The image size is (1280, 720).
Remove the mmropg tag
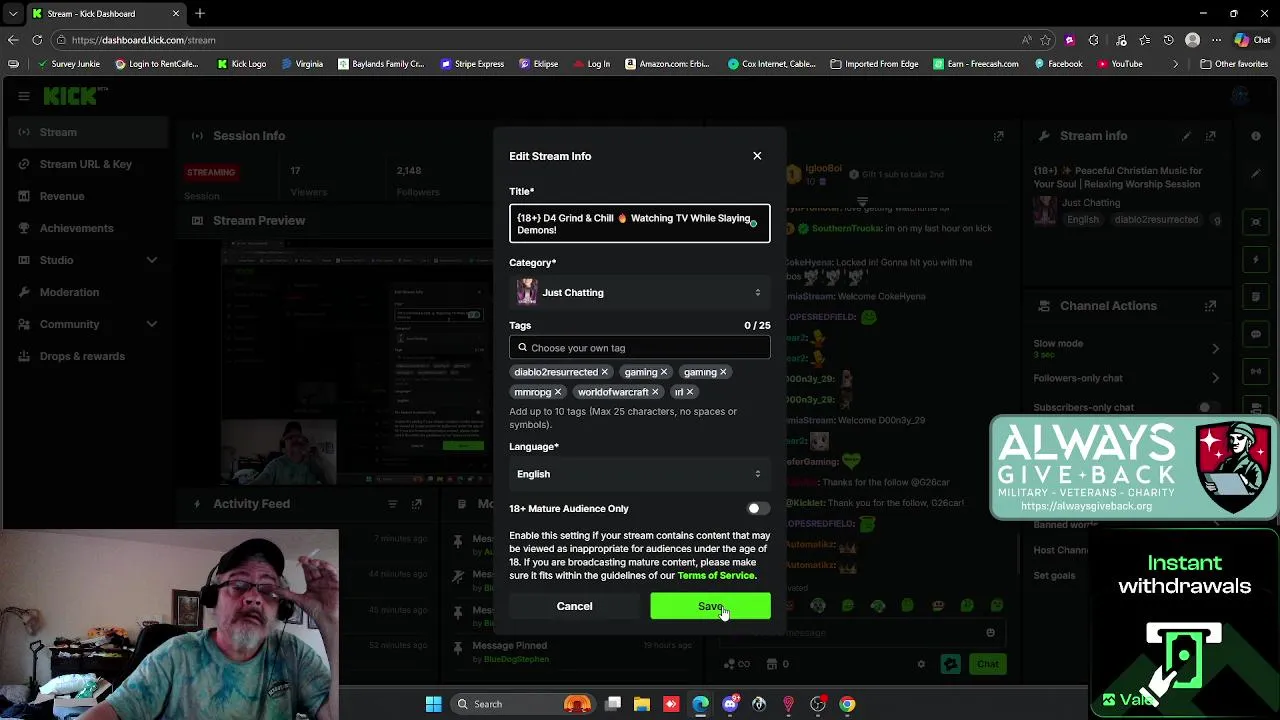(558, 392)
